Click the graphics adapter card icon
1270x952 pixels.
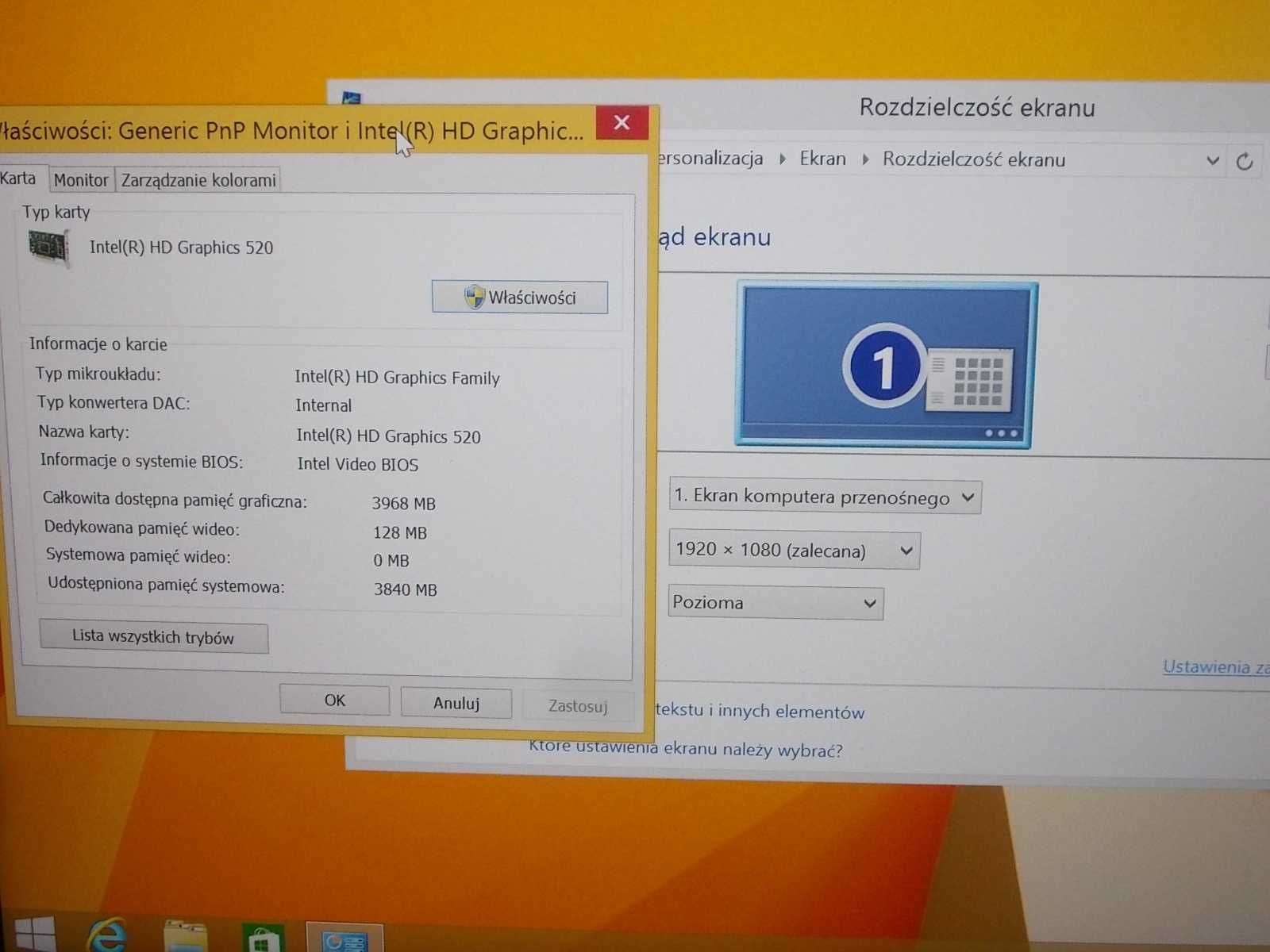point(48,247)
